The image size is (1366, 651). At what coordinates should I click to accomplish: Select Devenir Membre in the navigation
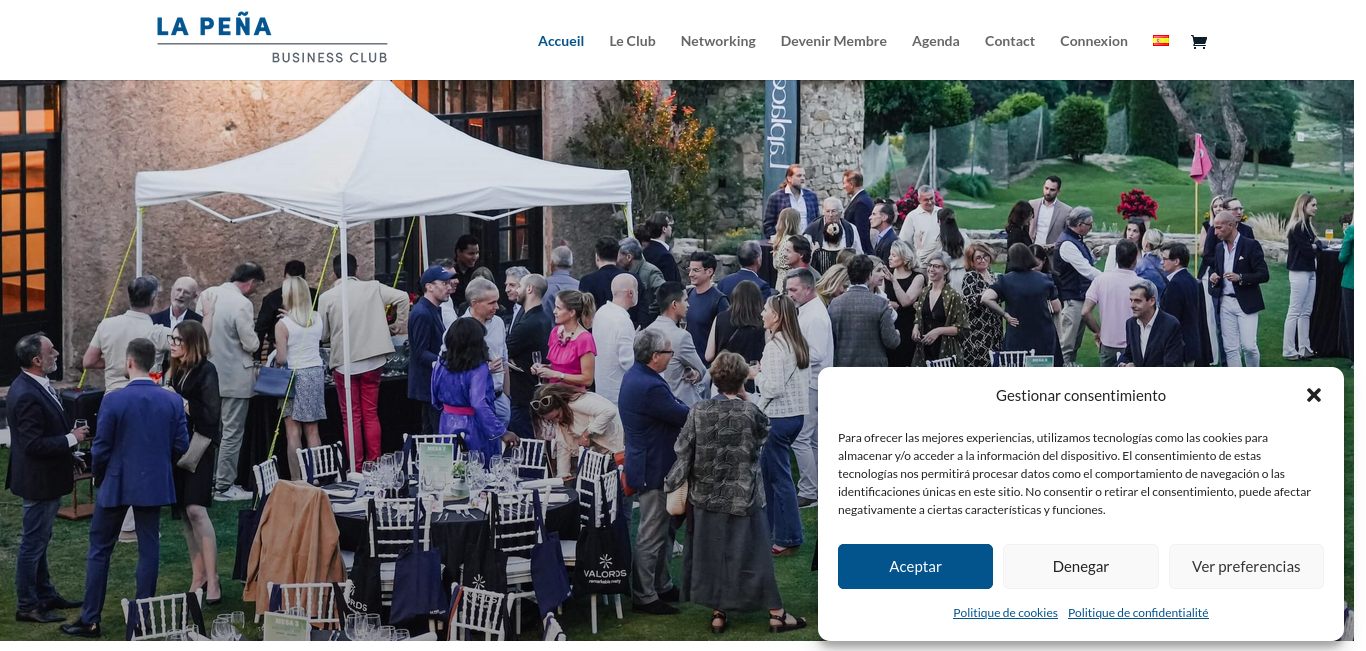coord(834,41)
